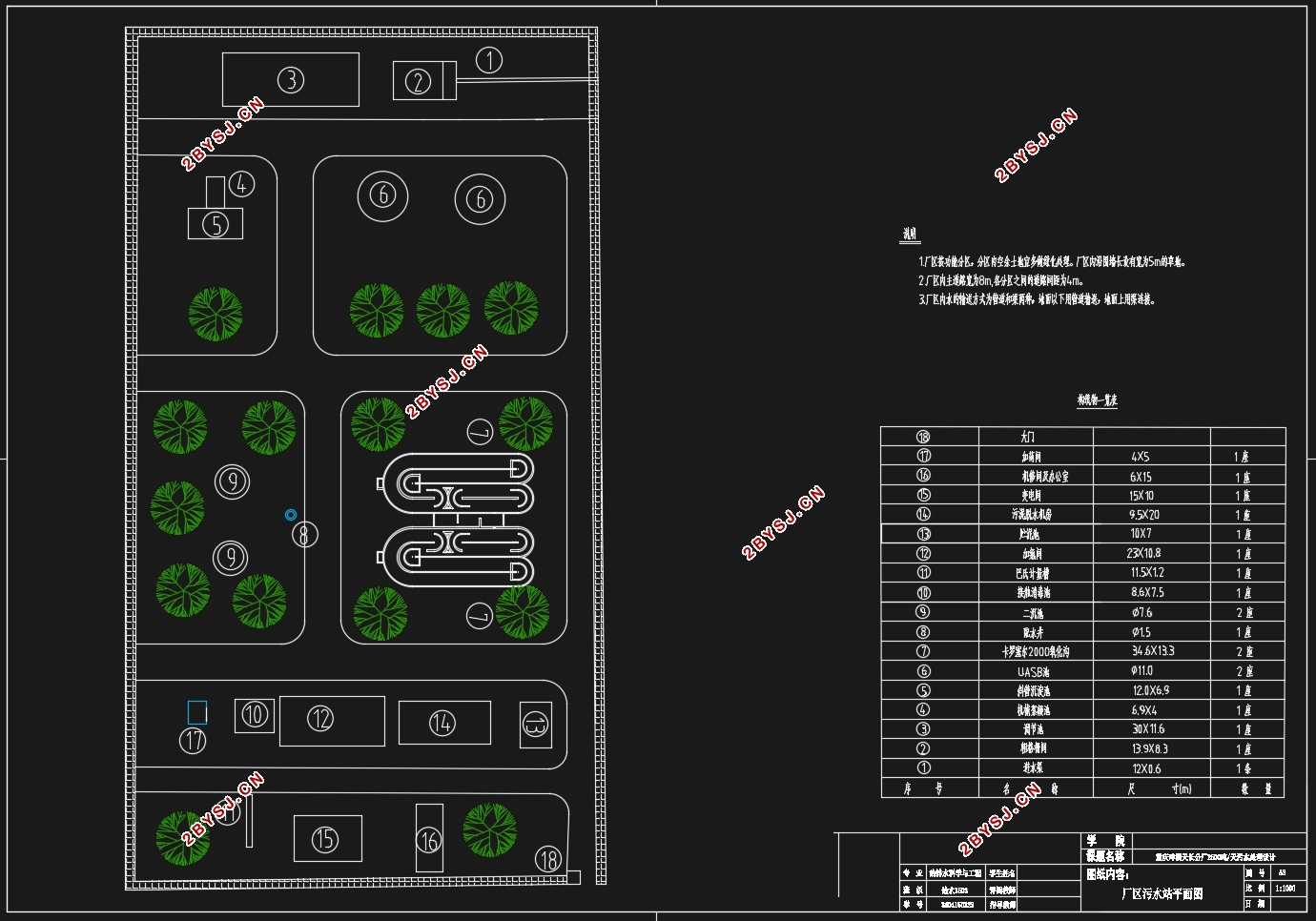Select the '1:1000' scale value
Viewport: 1316px width, 921px height.
tap(1285, 888)
